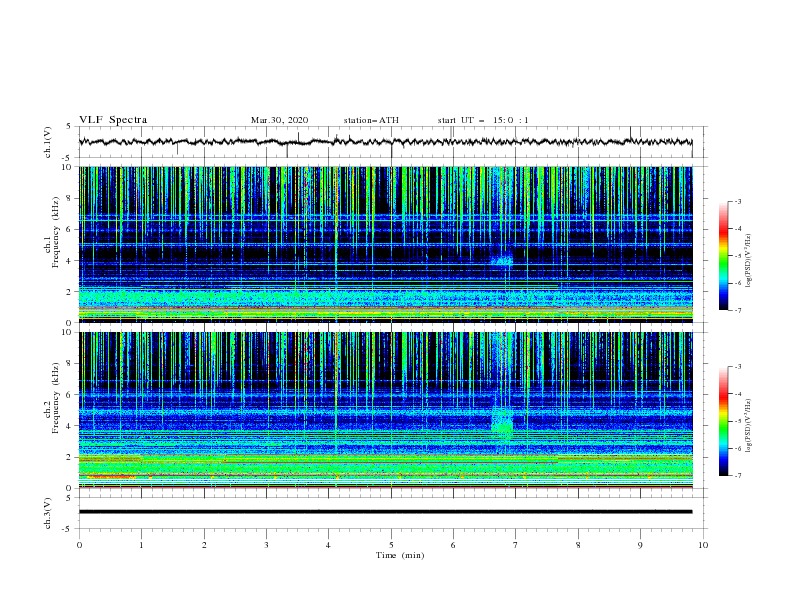Viewport: 792px width, 612px height.
Task: Click the "6" frequency tick of ch.2 spectrogram
Action: (x=70, y=394)
